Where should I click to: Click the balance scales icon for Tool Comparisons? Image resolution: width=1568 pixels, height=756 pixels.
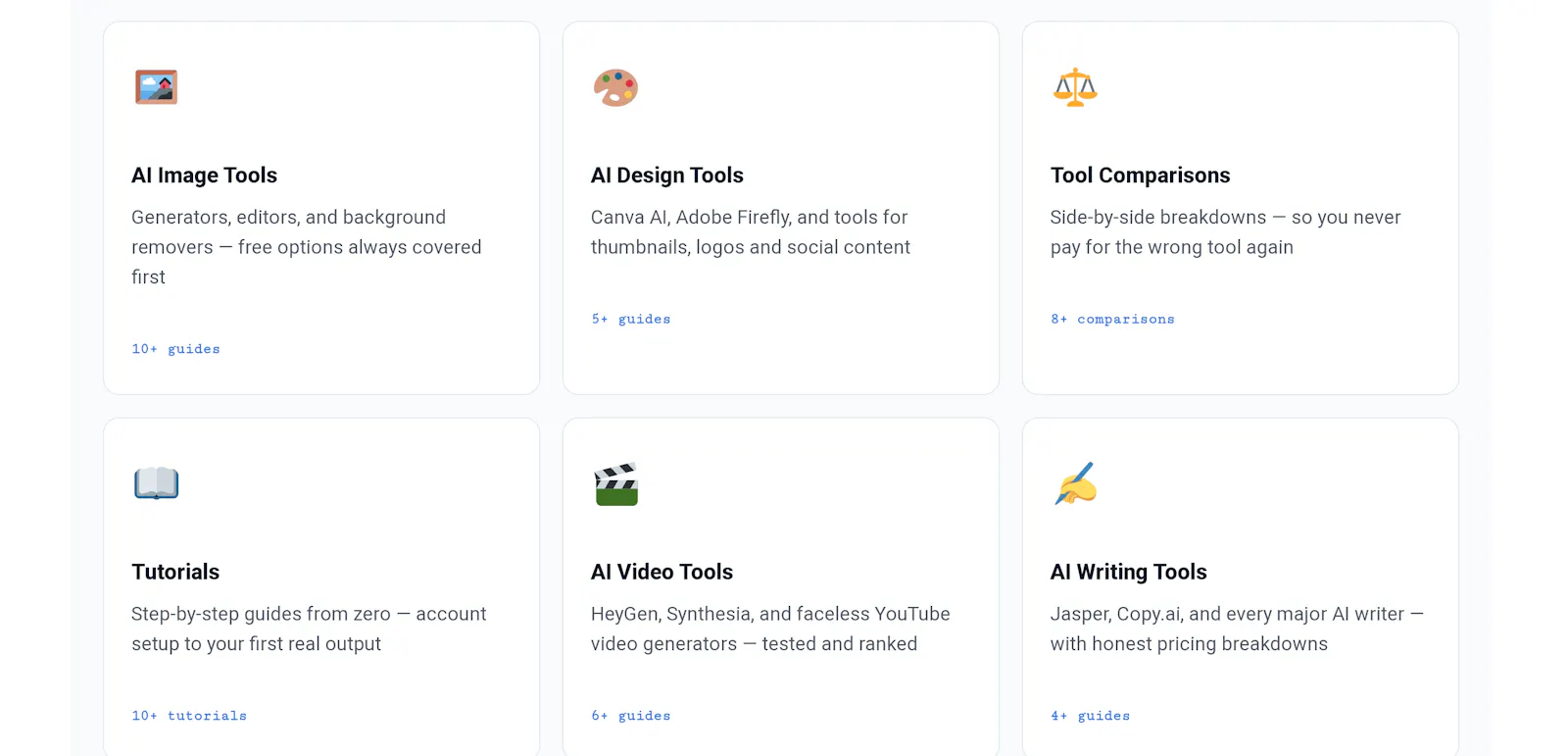tap(1075, 87)
